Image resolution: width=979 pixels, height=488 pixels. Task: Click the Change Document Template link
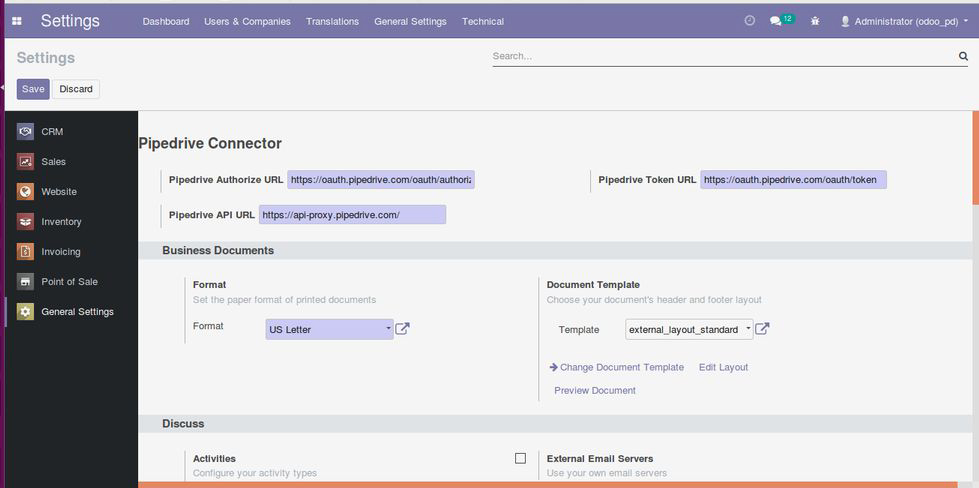click(x=622, y=367)
